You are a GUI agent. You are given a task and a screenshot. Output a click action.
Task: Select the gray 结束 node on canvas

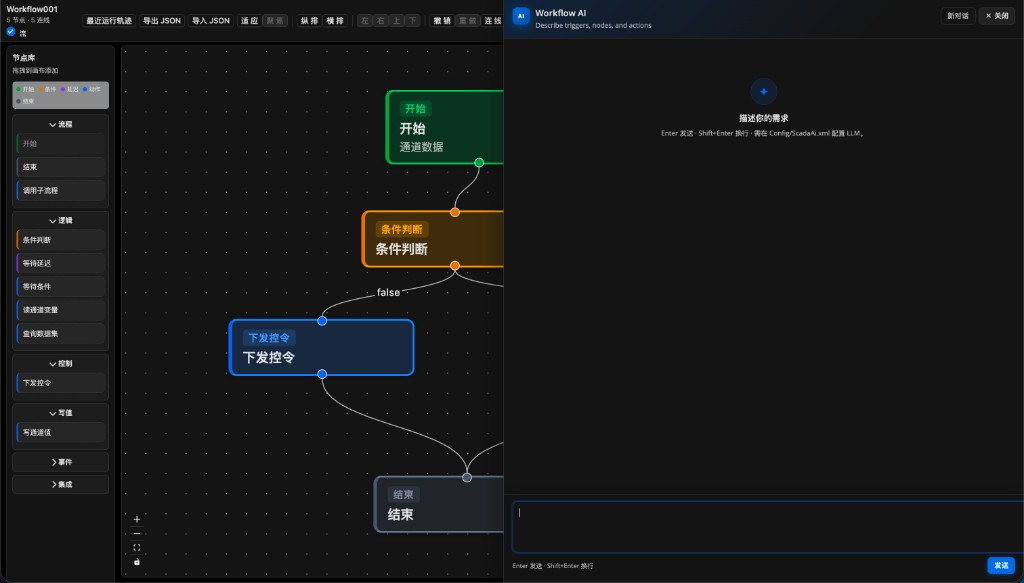coord(439,504)
